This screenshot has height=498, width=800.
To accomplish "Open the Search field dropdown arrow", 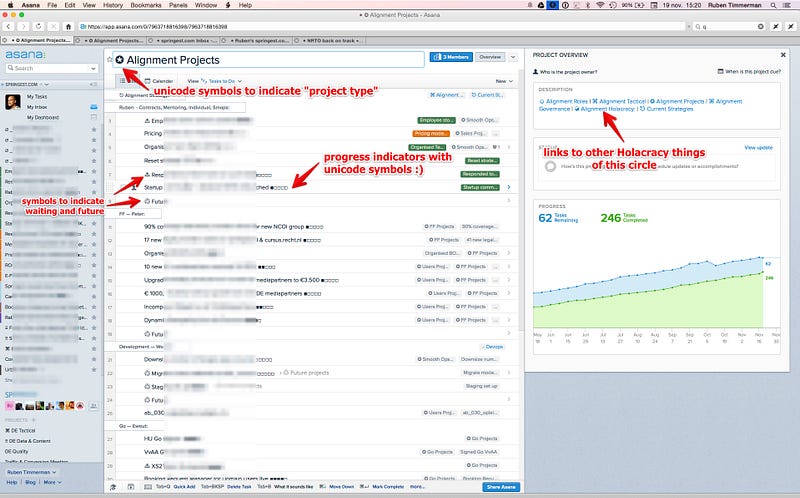I will click(93, 68).
